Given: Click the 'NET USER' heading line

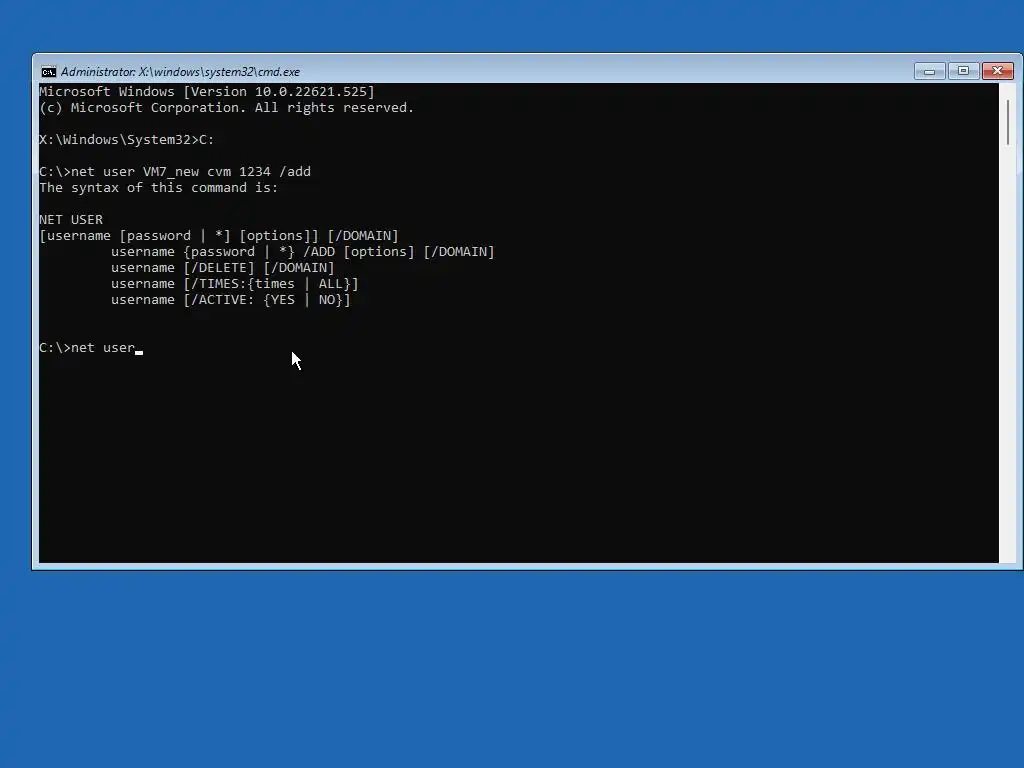Looking at the screenshot, I should 71,220.
